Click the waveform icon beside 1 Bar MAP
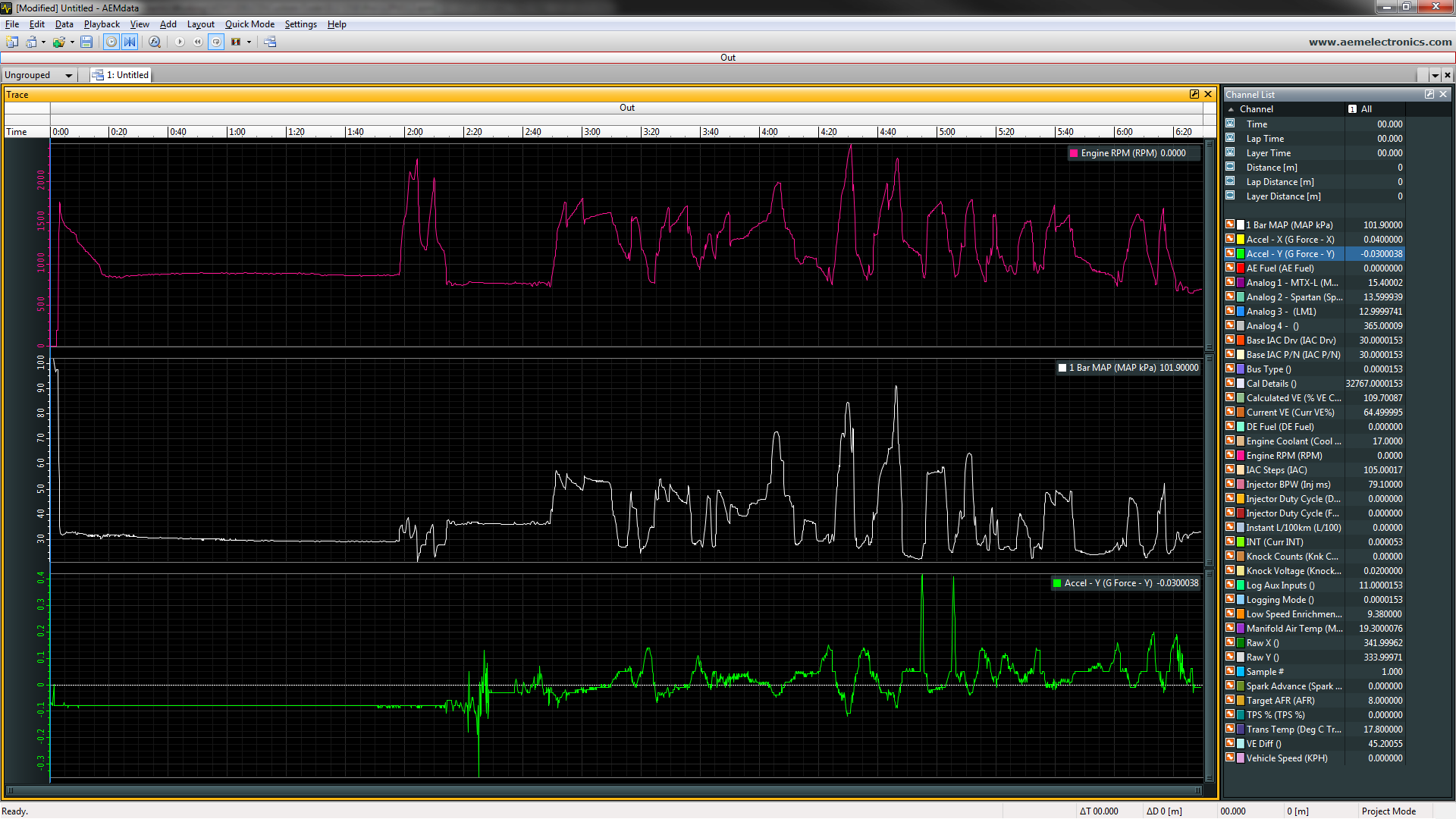 (1230, 224)
